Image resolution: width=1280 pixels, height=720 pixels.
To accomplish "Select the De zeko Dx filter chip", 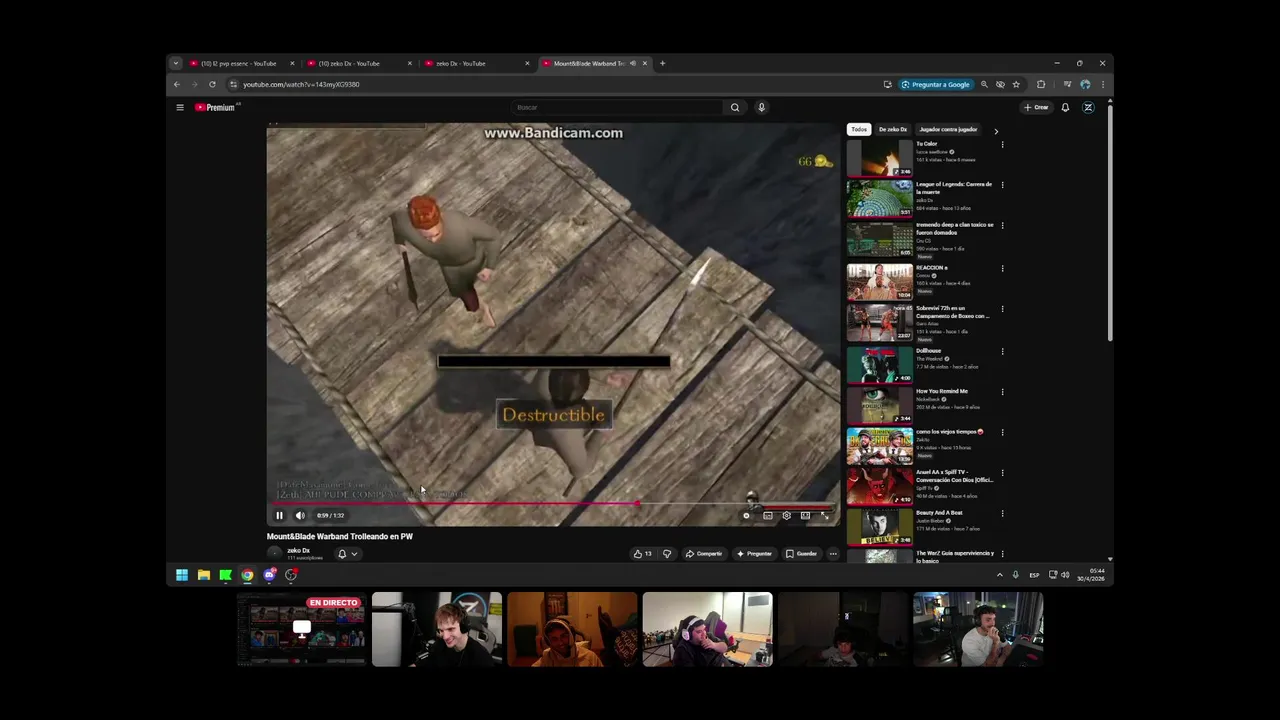I will [x=893, y=129].
